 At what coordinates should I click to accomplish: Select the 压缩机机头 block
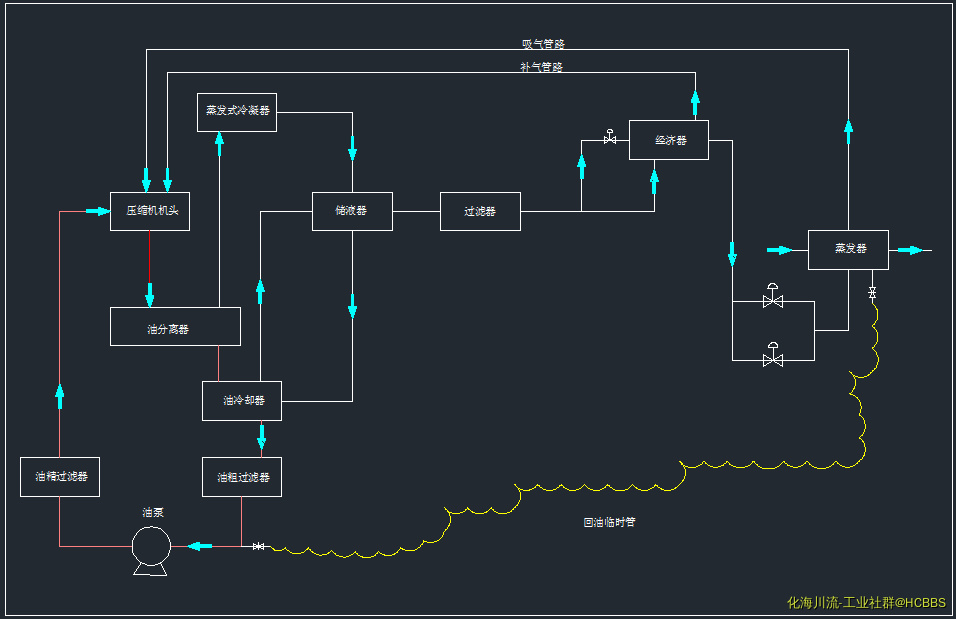pos(150,211)
